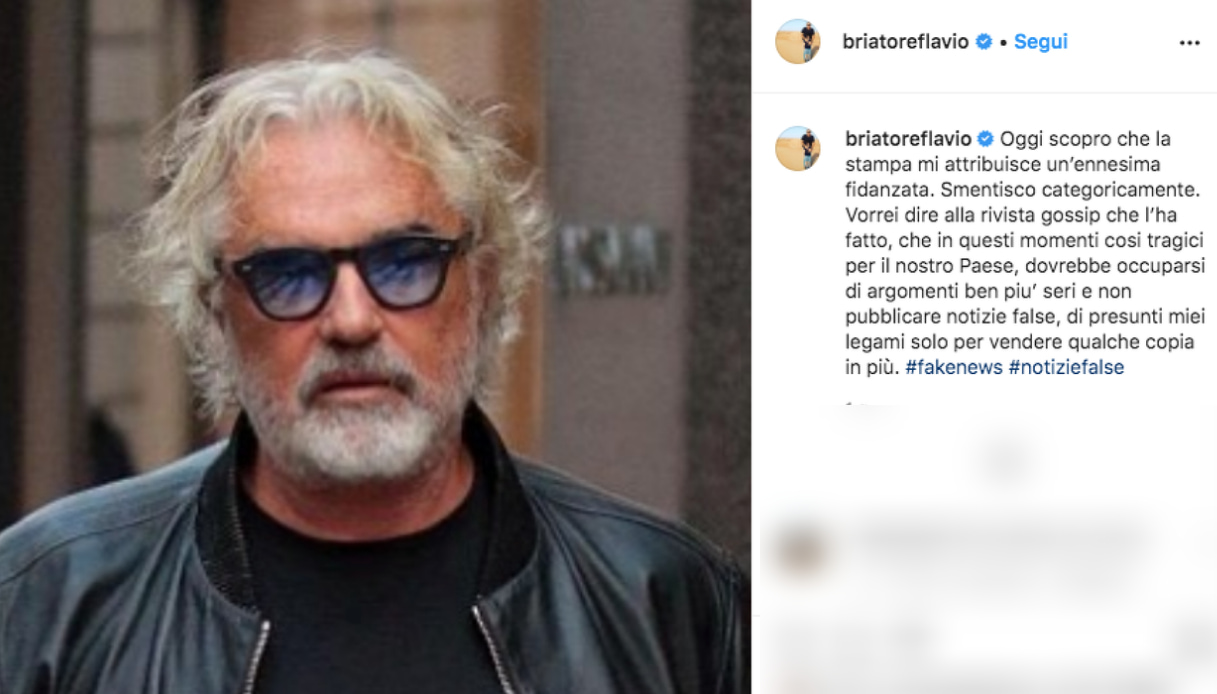
Task: Open the more options three-dot menu
Action: click(1189, 43)
